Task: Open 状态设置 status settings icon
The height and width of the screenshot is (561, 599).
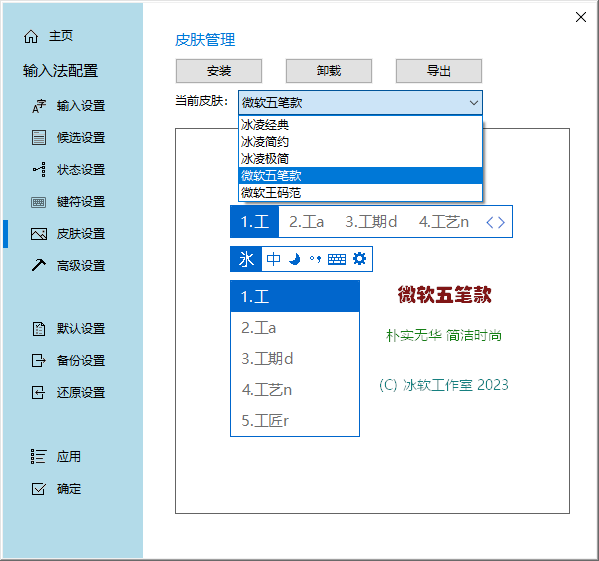Action: pyautogui.click(x=39, y=170)
